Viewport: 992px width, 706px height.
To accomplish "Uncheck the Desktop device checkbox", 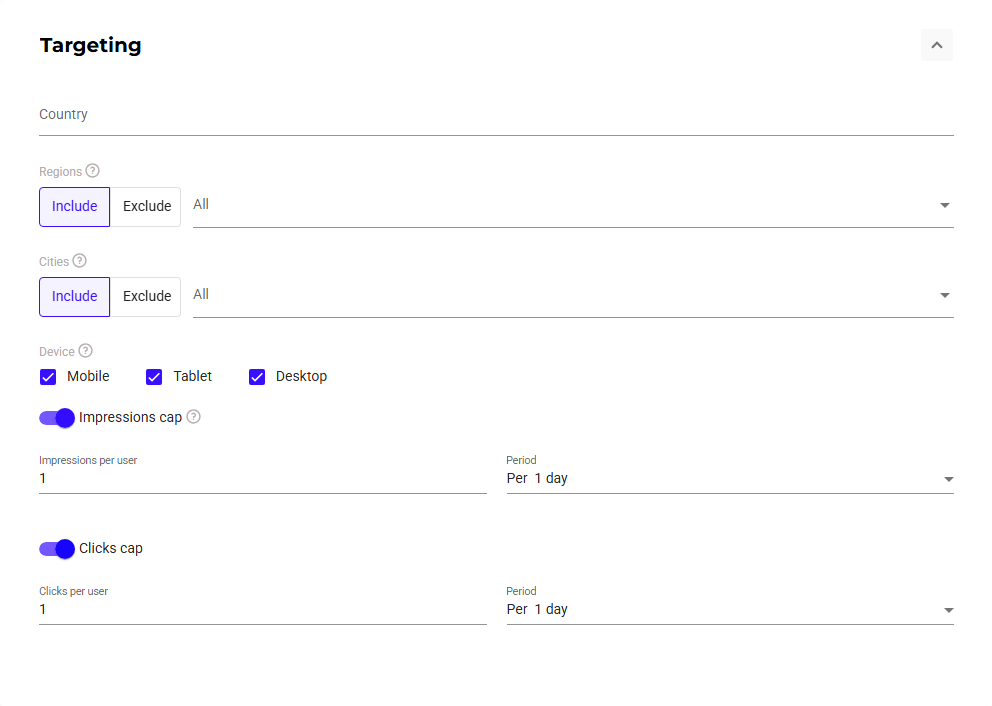I will coord(257,377).
